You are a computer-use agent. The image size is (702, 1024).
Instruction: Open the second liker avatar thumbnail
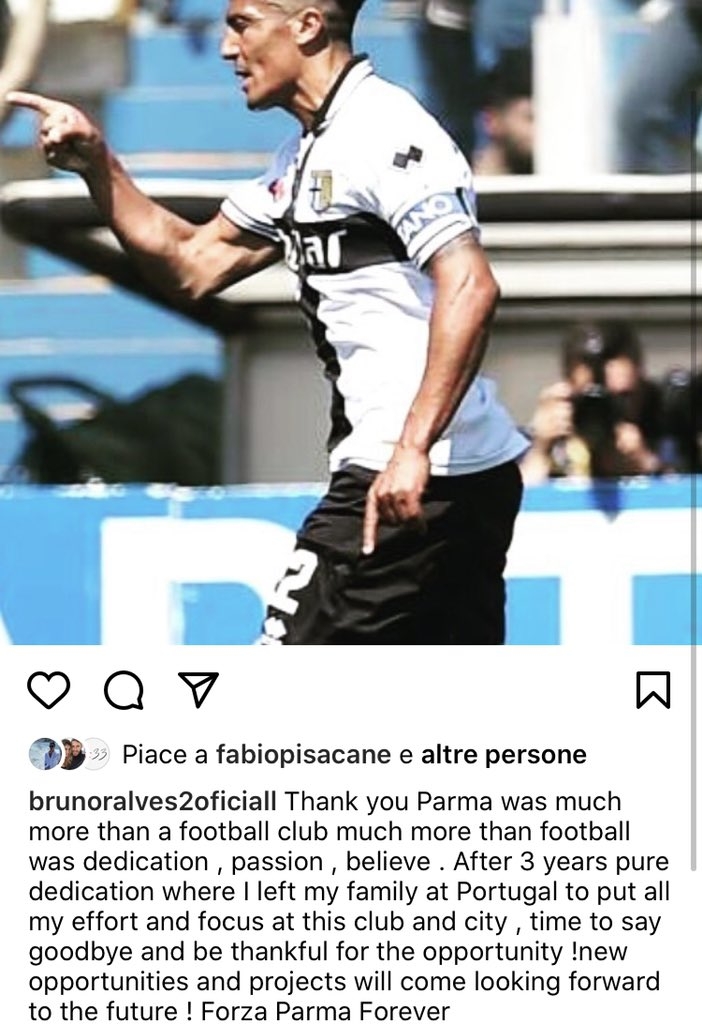click(x=72, y=754)
